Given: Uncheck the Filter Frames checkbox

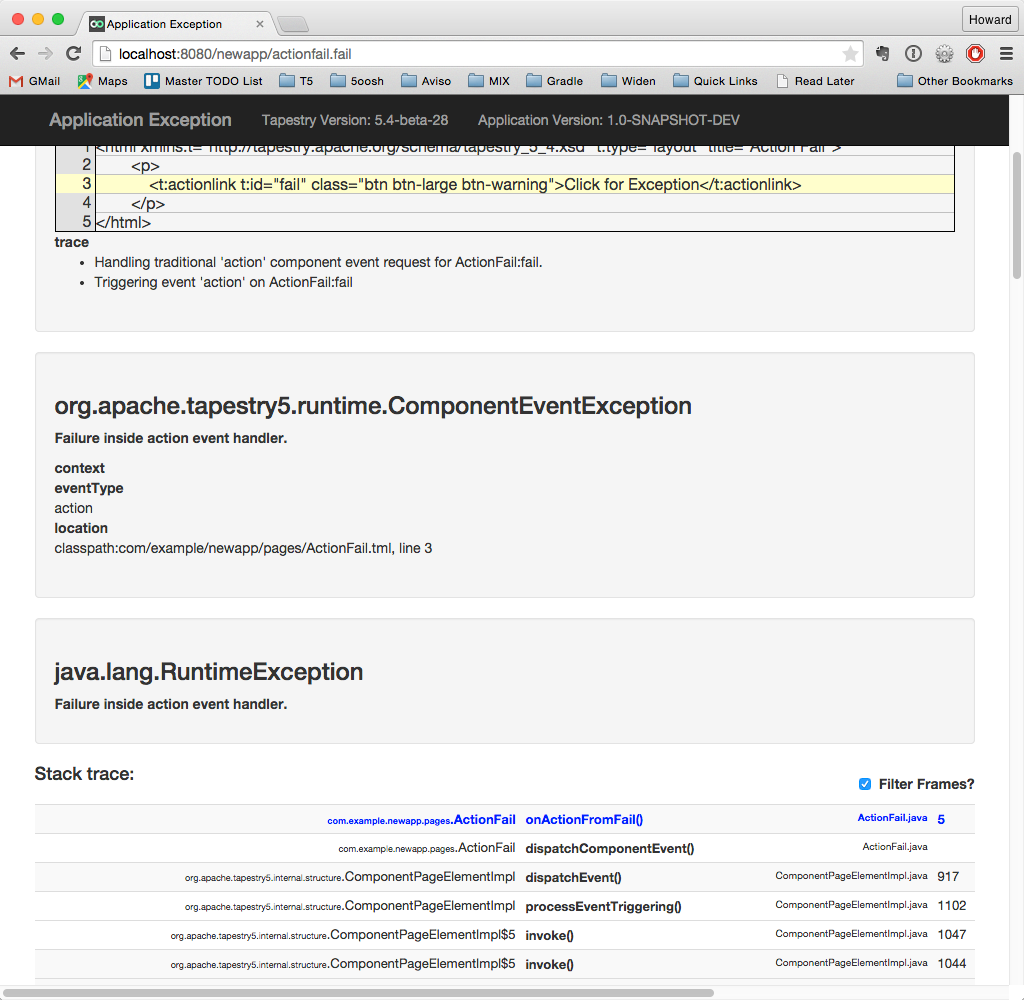Looking at the screenshot, I should click(x=865, y=784).
